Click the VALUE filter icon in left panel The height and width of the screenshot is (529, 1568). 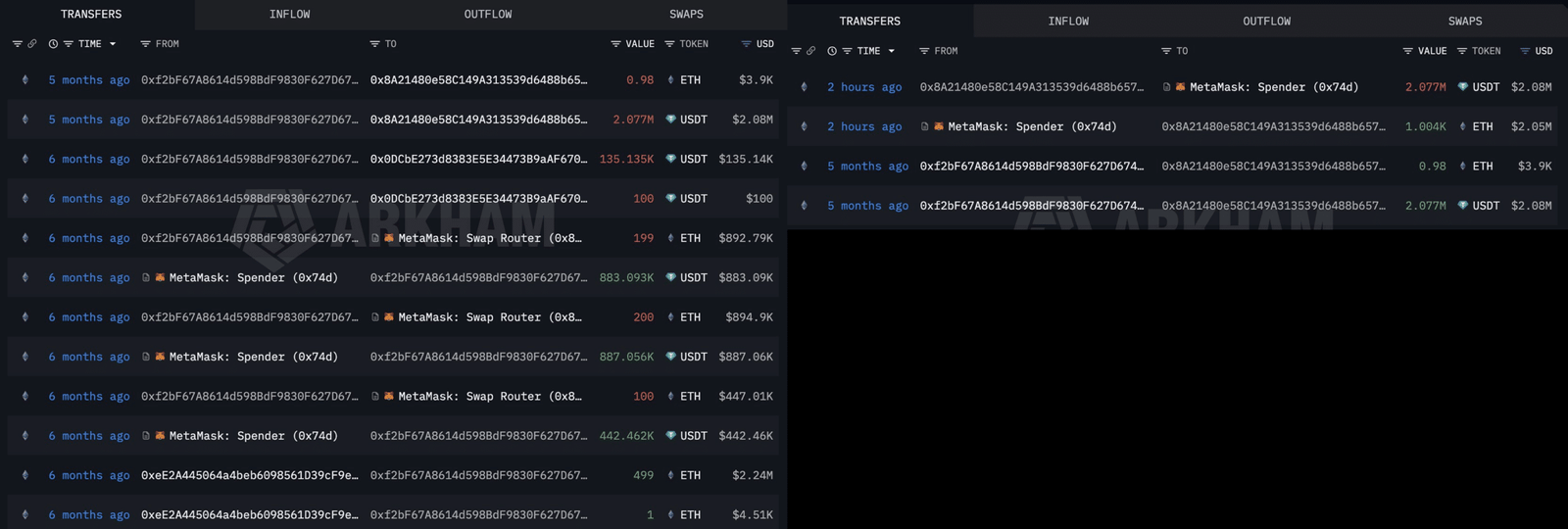tap(615, 44)
